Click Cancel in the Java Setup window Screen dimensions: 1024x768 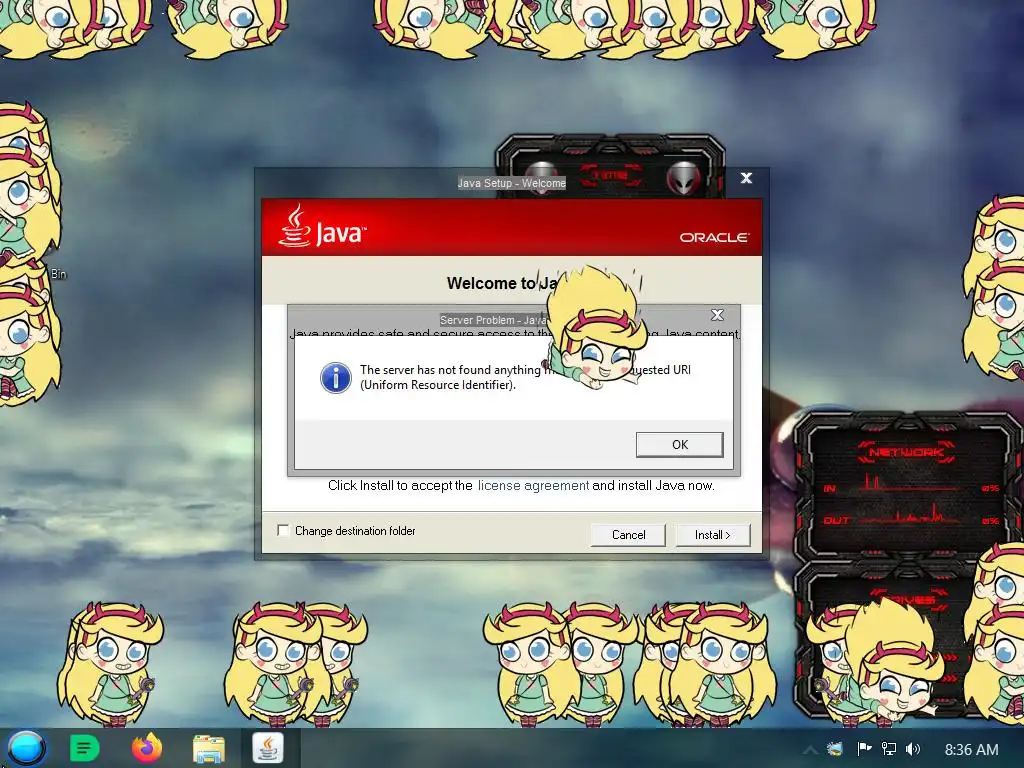628,535
